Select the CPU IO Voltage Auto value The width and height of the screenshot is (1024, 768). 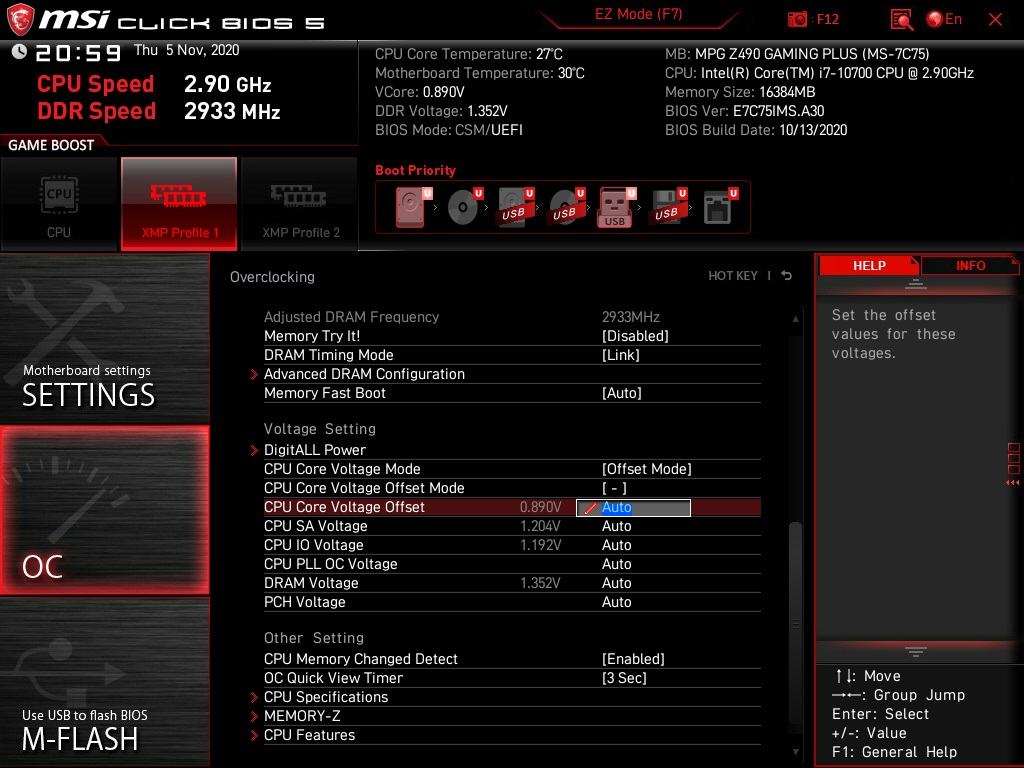[x=616, y=545]
